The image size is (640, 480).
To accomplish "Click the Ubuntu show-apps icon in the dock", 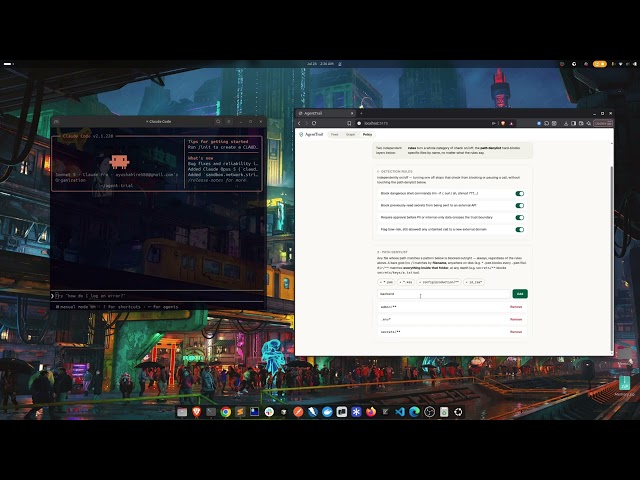I will coord(458,412).
